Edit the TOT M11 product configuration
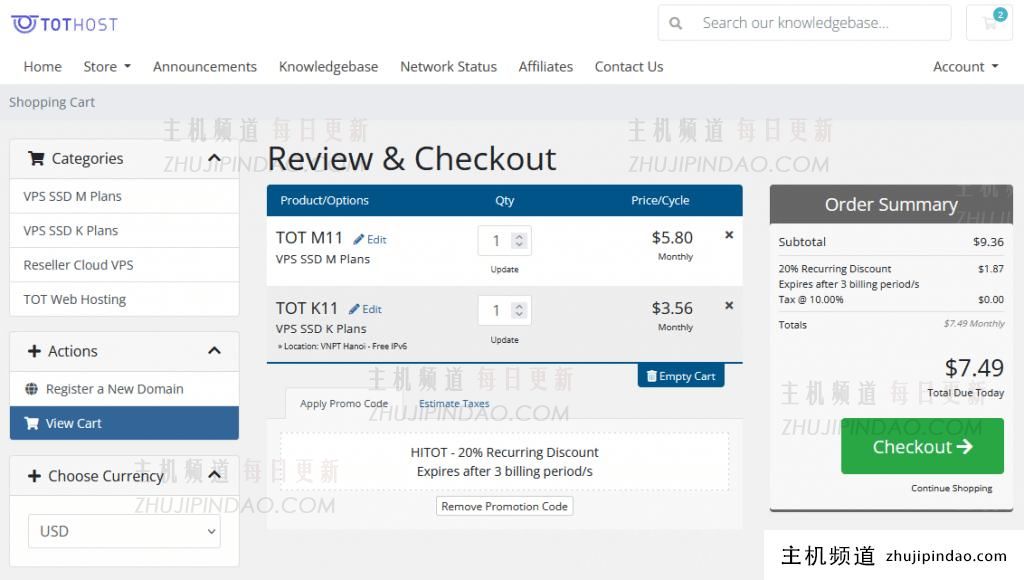 [x=370, y=240]
